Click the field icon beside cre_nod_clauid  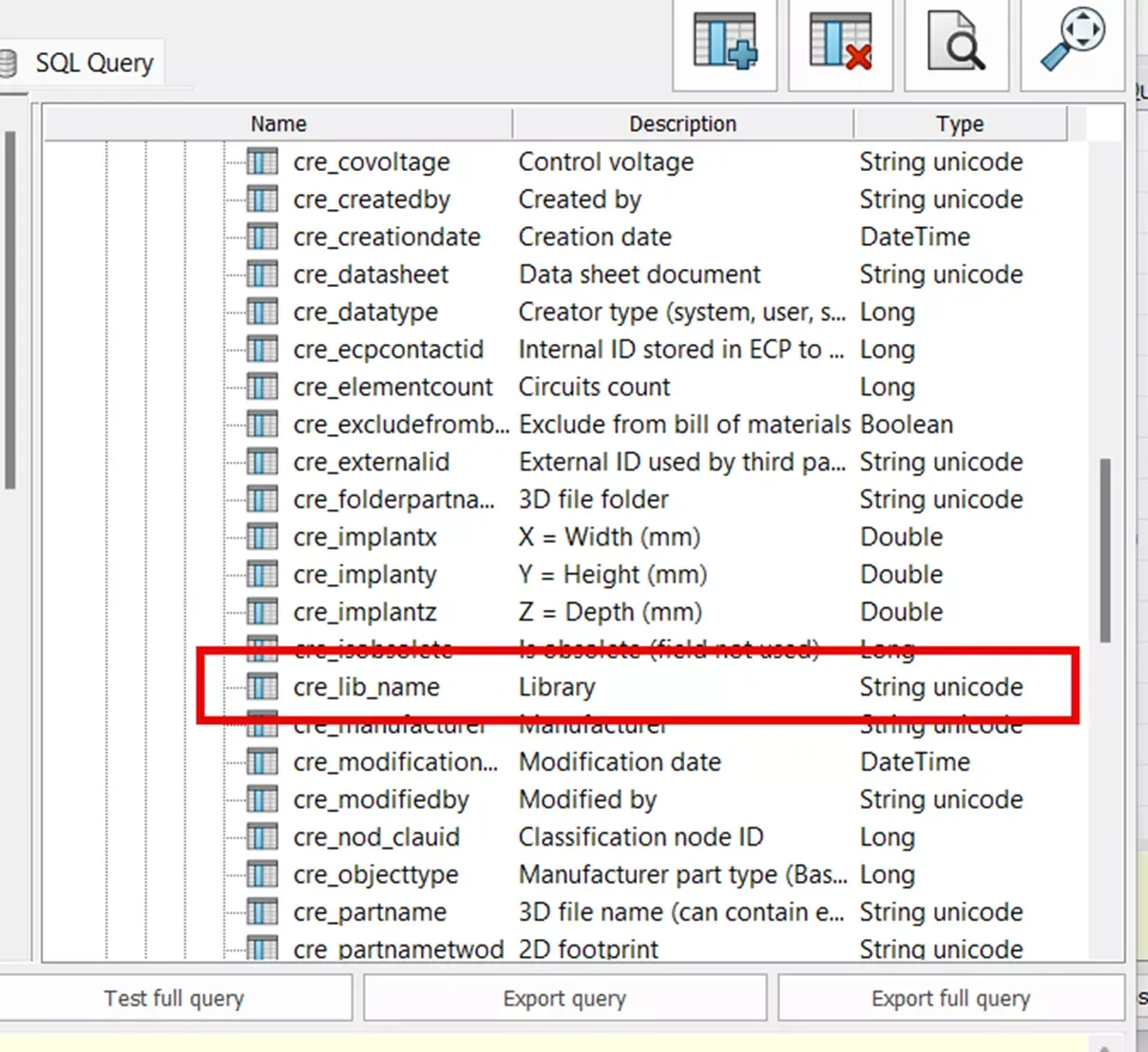pyautogui.click(x=262, y=837)
